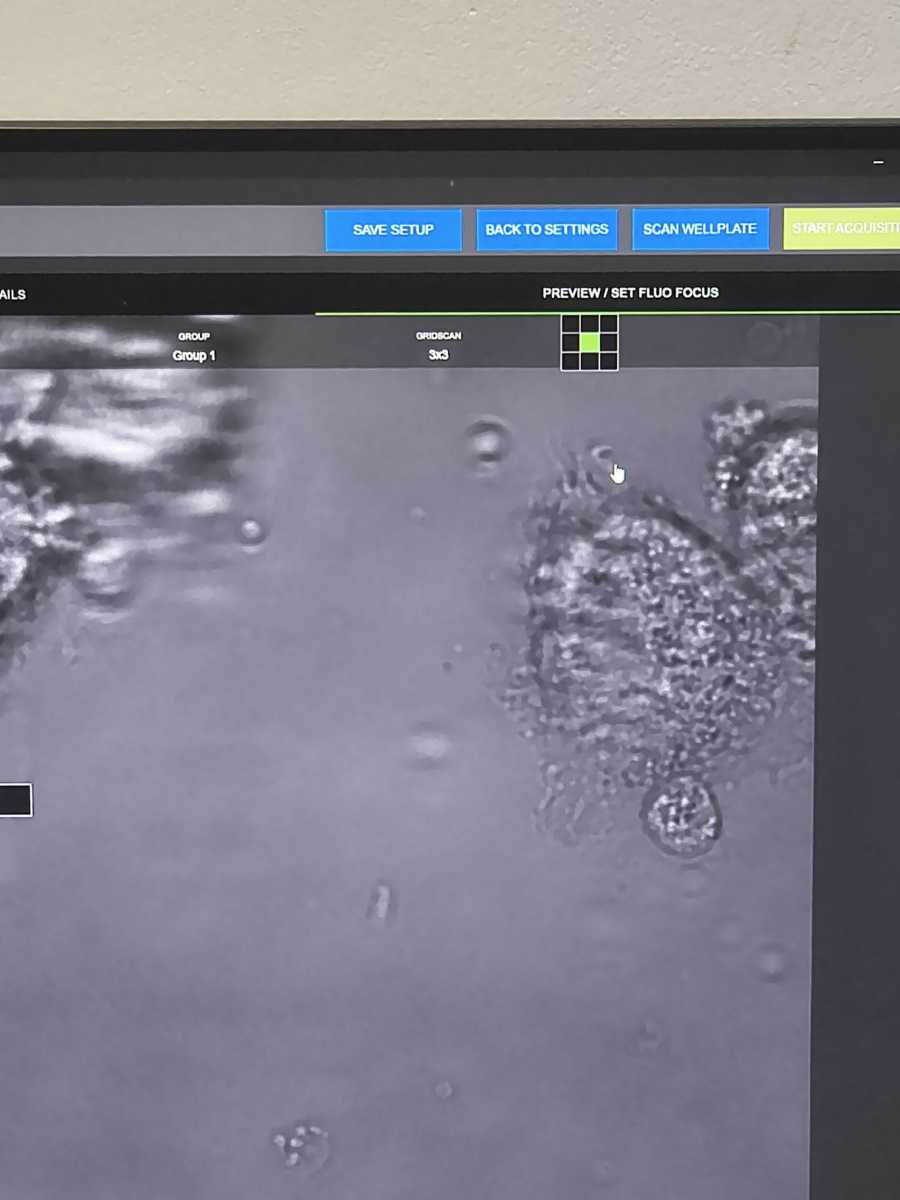Click the Group 1 label
Screen dimensions: 900x1200
[194, 356]
